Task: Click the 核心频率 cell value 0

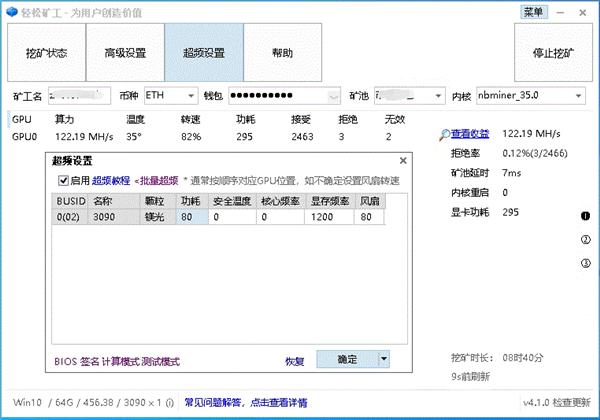Action: pyautogui.click(x=280, y=217)
